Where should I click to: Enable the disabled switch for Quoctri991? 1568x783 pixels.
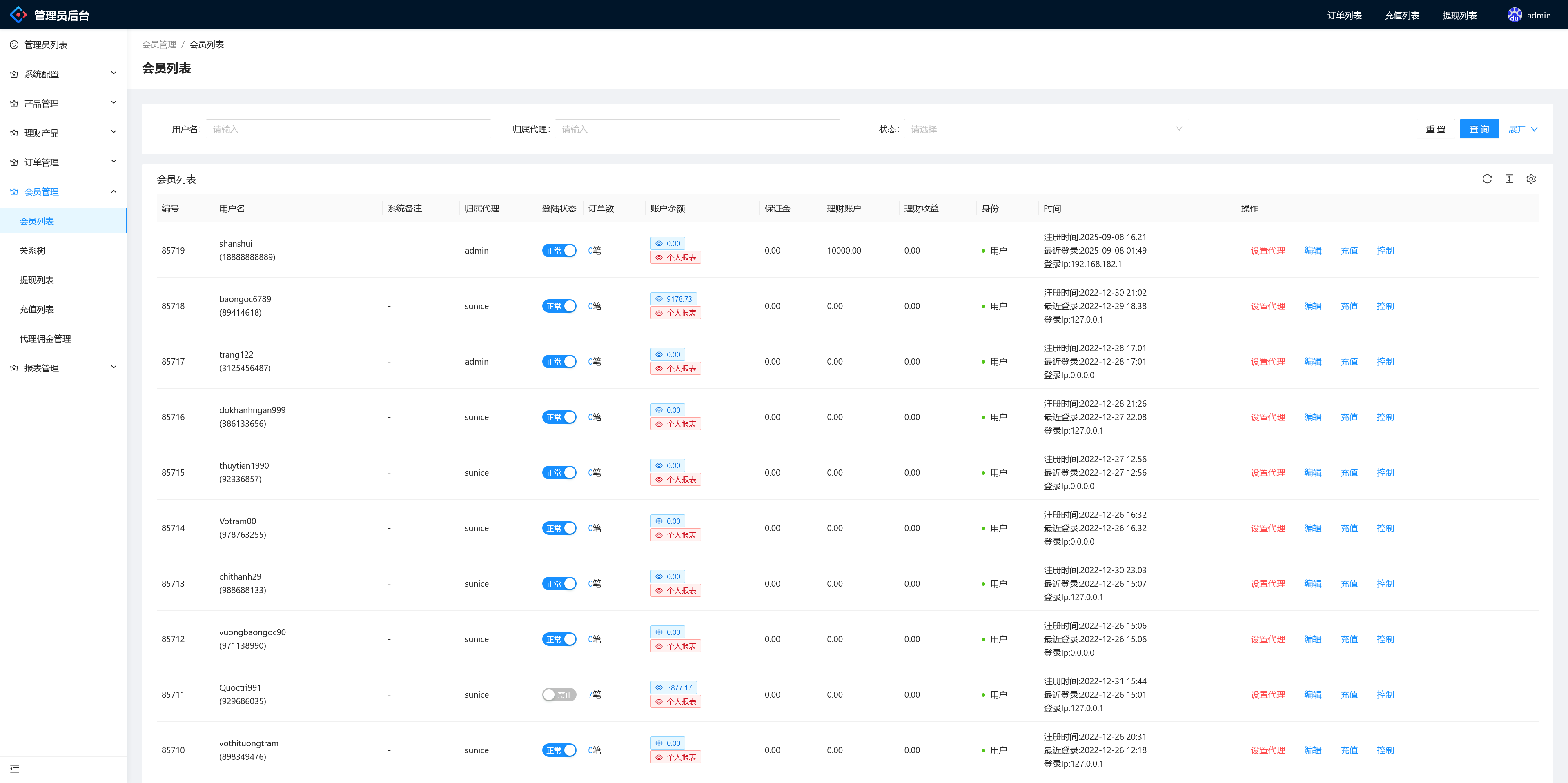(x=559, y=695)
